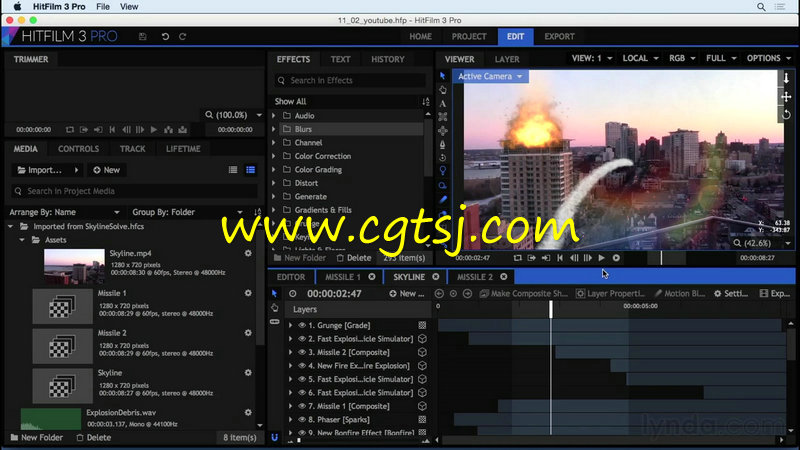Viewport: 800px width, 450px height.
Task: Open settings gear for Missile 1
Action: pyautogui.click(x=248, y=293)
